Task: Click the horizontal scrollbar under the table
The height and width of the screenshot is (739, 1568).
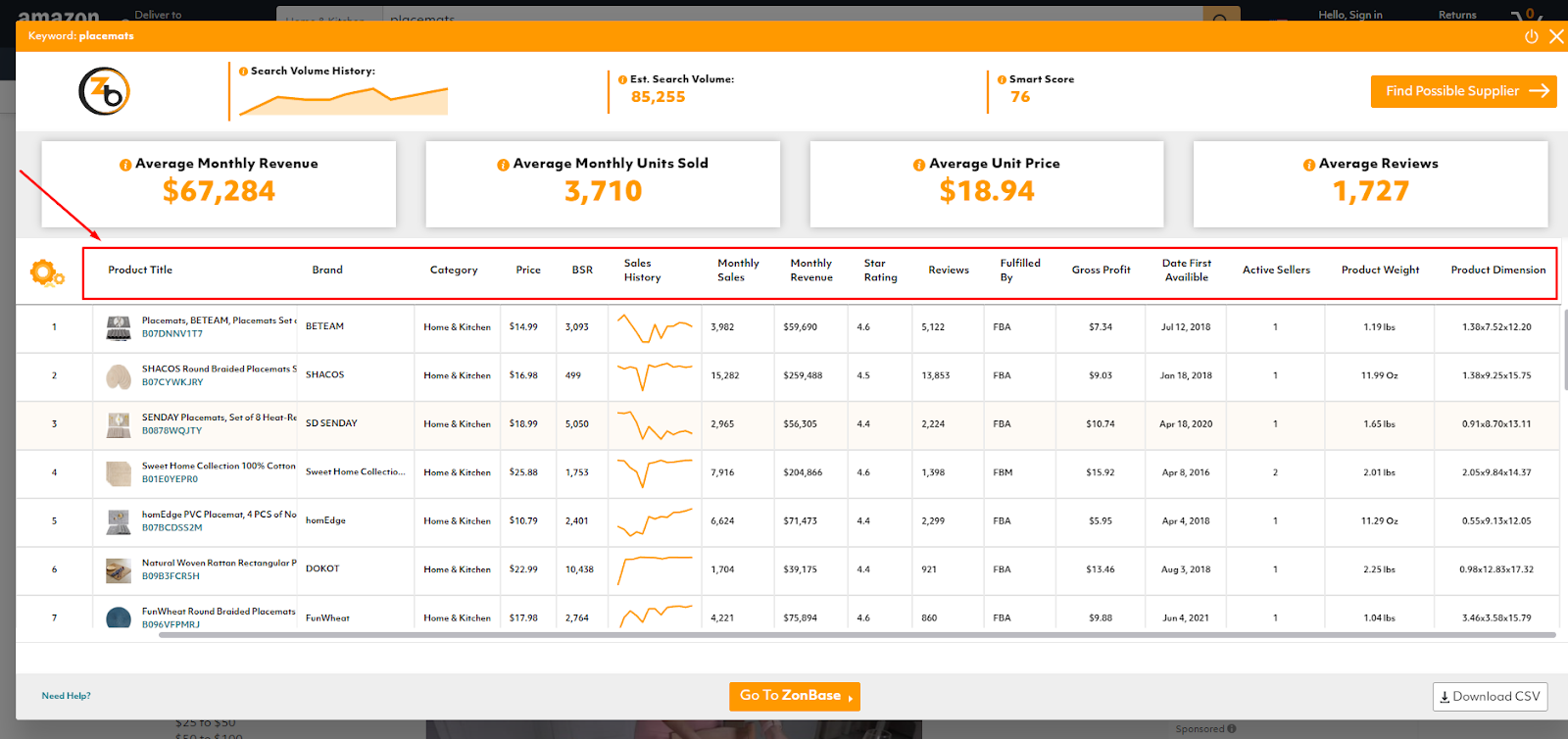Action: pyautogui.click(x=857, y=635)
